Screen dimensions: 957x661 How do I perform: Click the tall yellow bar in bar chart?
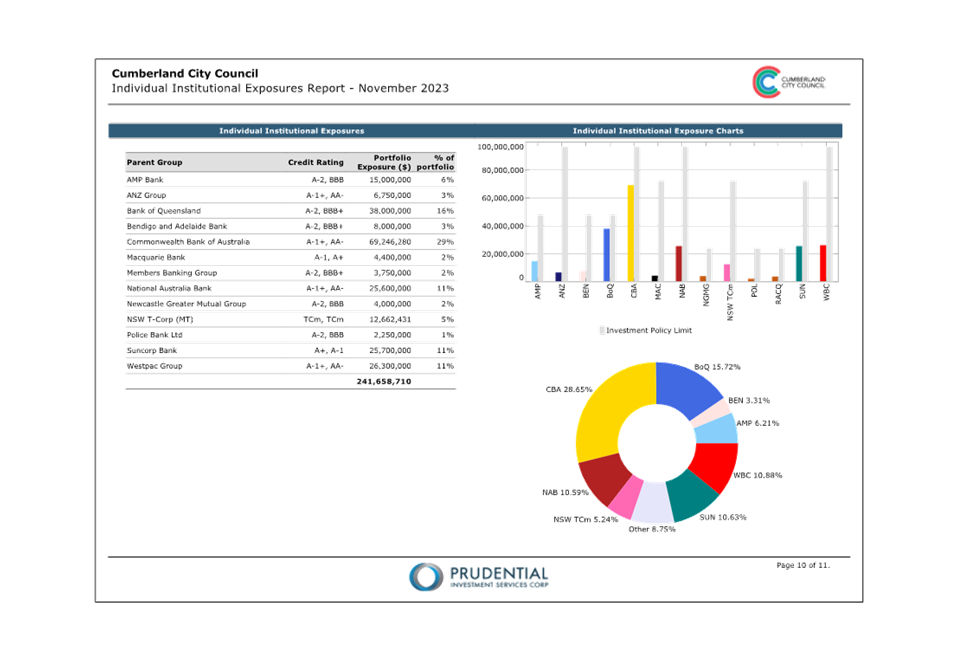630,232
